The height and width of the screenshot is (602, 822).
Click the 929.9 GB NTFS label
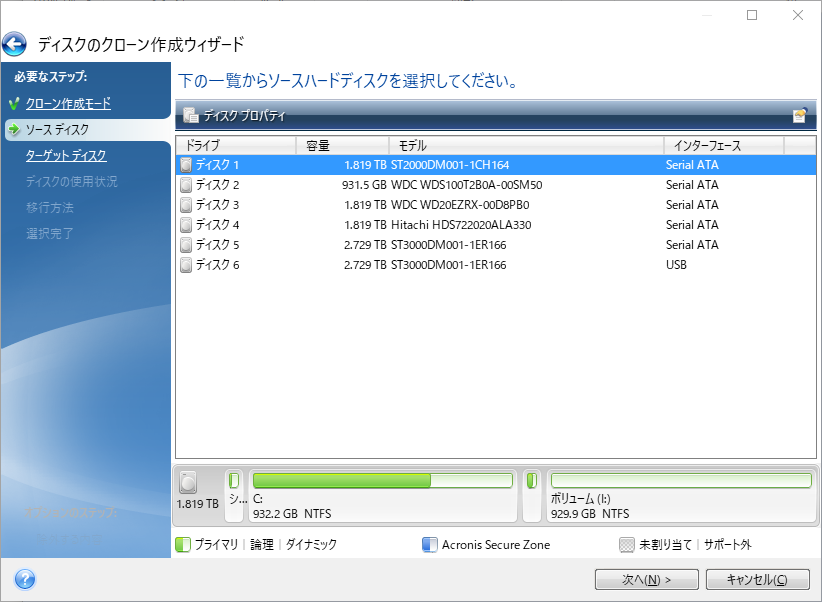click(590, 514)
